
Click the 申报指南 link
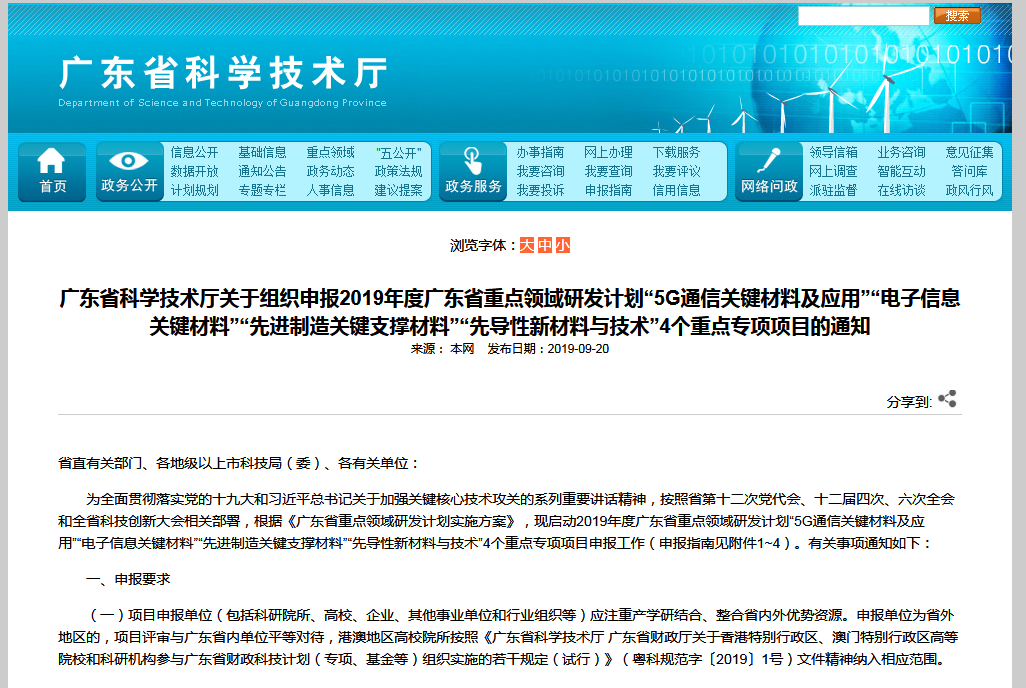(x=608, y=190)
